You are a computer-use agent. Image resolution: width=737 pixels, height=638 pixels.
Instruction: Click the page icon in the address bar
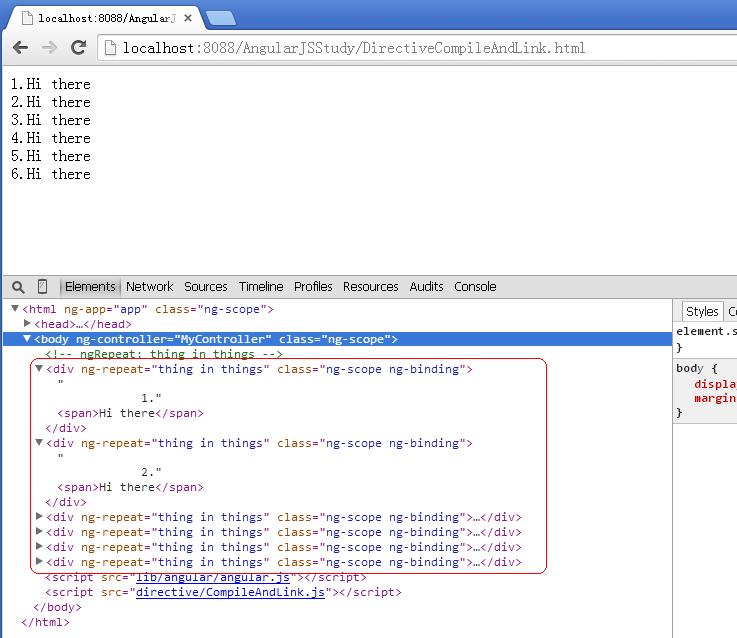[x=110, y=47]
